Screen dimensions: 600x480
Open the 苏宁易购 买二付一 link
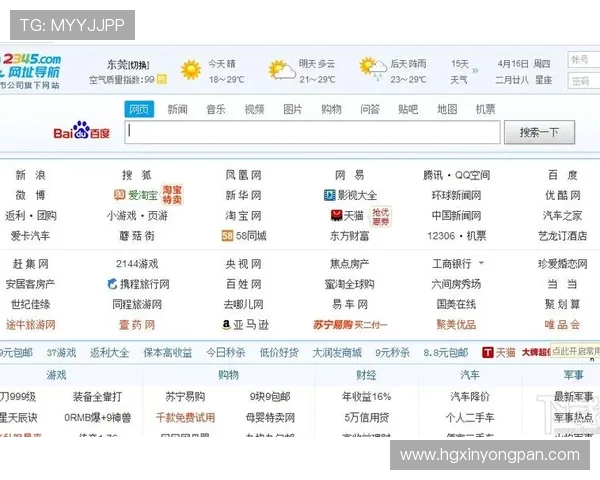350,325
